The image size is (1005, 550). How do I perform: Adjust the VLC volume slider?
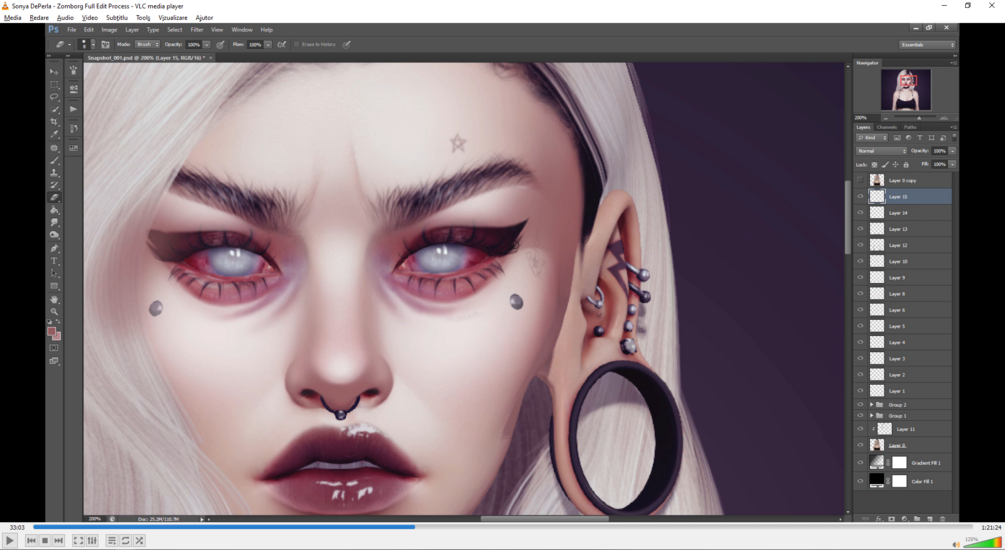tap(981, 543)
